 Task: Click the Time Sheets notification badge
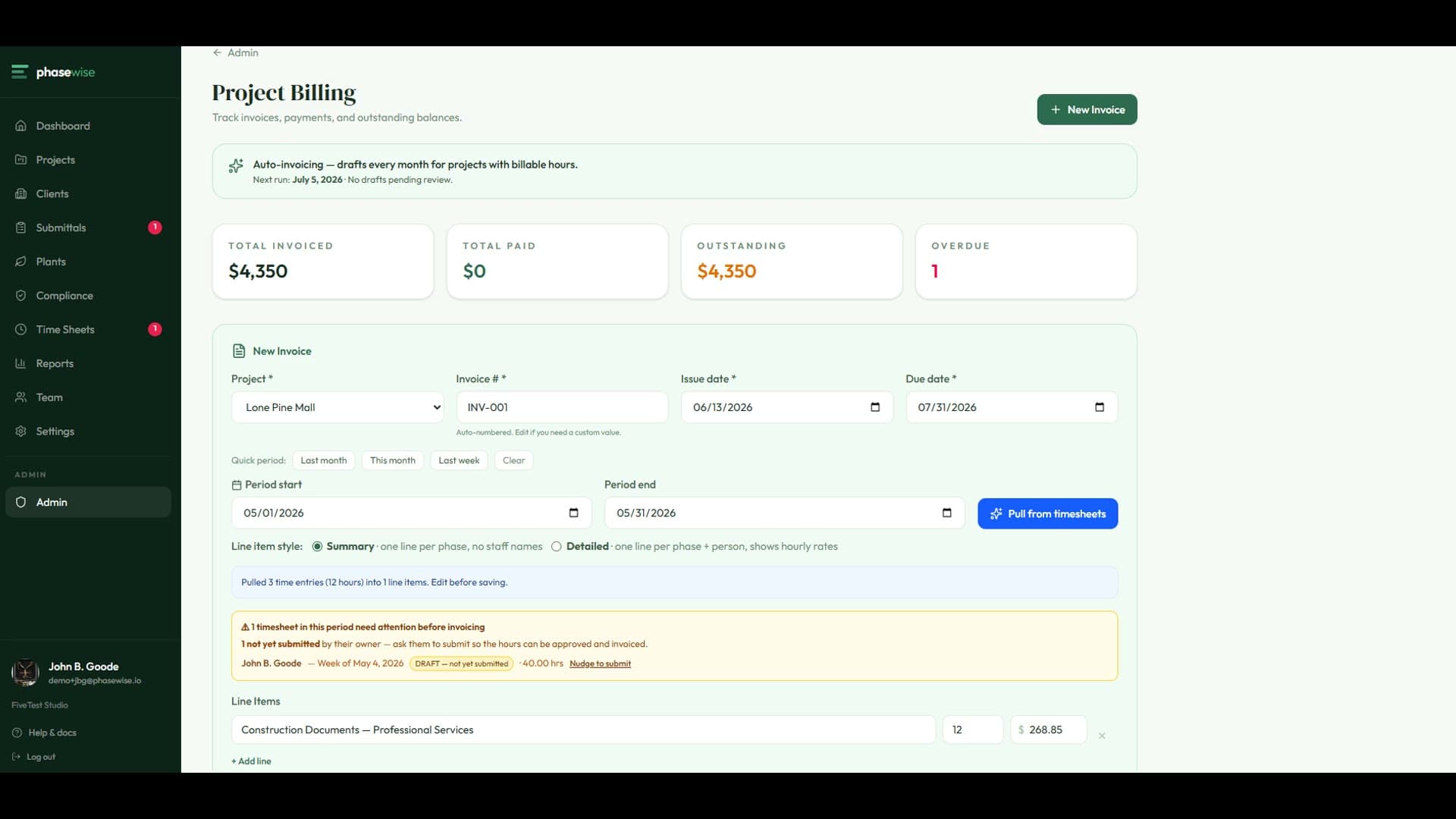tap(155, 329)
